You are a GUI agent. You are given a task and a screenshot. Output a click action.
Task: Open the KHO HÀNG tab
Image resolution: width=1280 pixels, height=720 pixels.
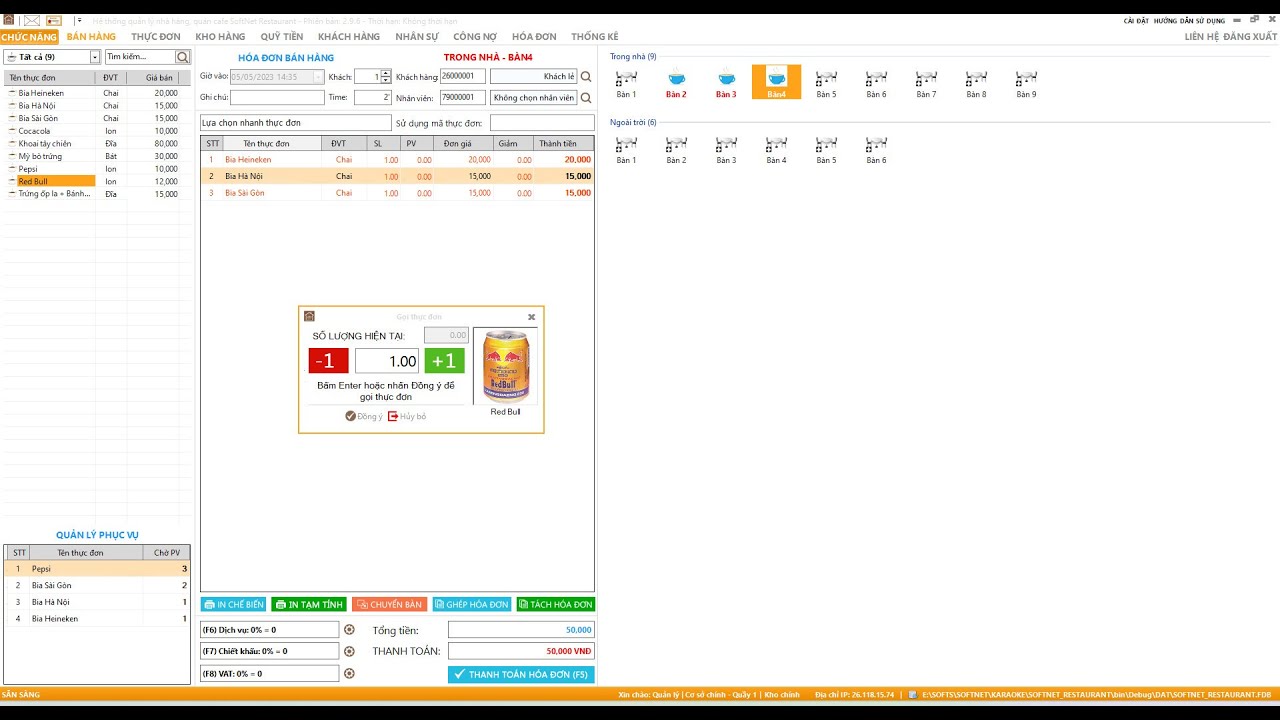pyautogui.click(x=220, y=37)
